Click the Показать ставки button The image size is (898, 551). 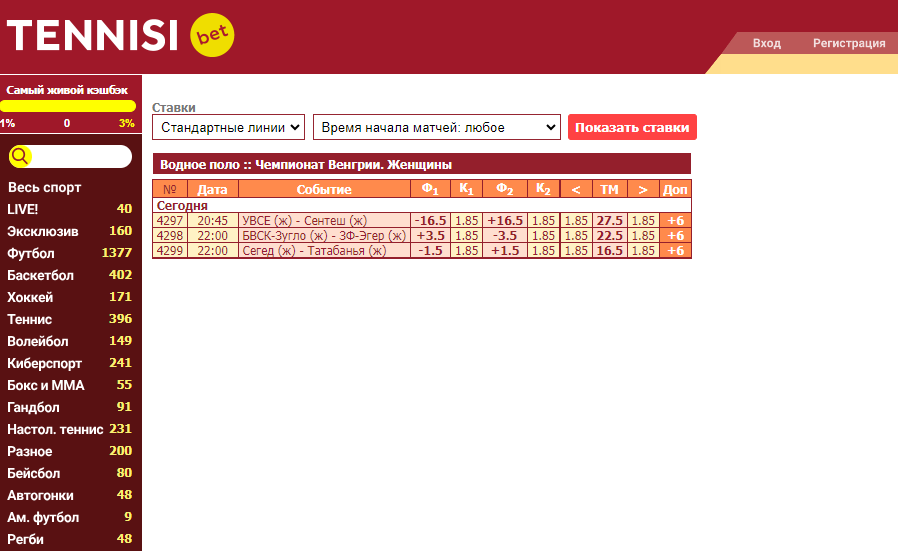(x=632, y=127)
